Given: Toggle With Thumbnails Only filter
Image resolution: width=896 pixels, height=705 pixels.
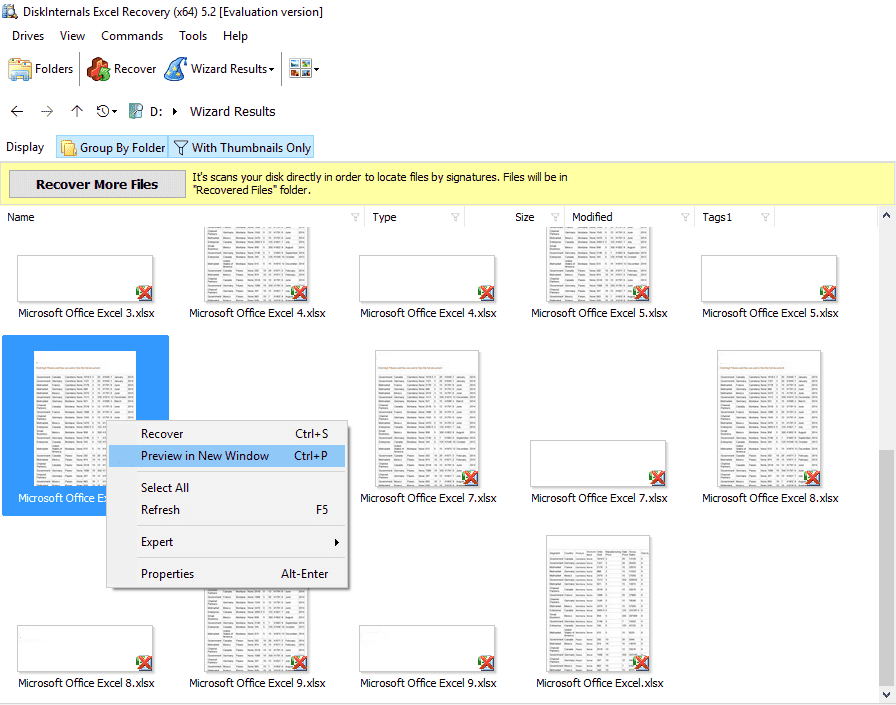Looking at the screenshot, I should point(241,148).
